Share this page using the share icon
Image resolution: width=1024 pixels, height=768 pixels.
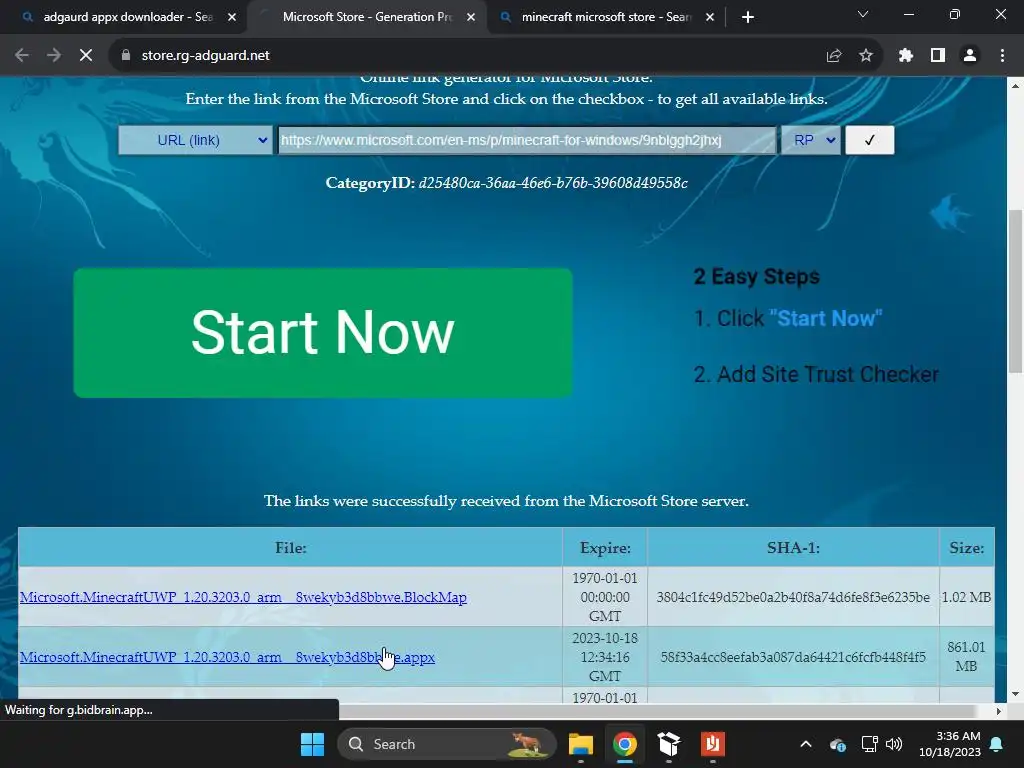834,56
